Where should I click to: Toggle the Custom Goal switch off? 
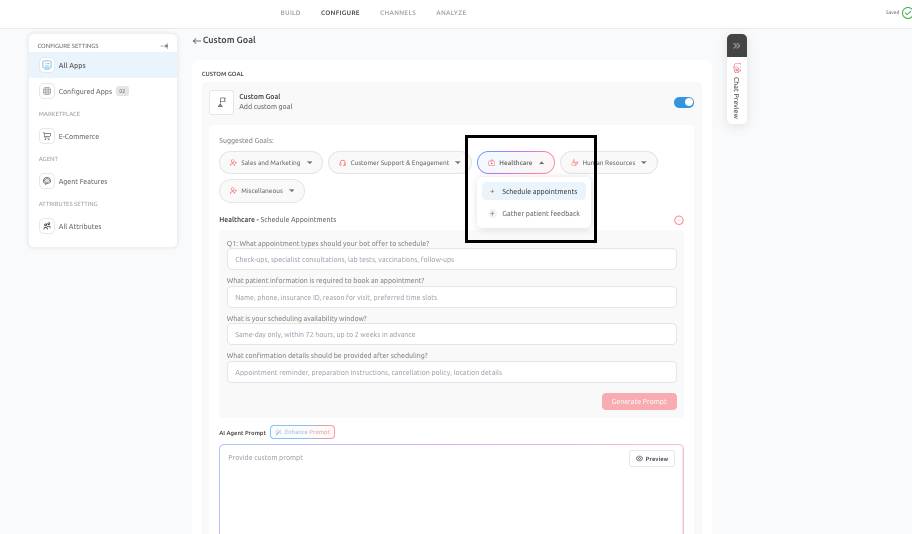click(x=683, y=102)
